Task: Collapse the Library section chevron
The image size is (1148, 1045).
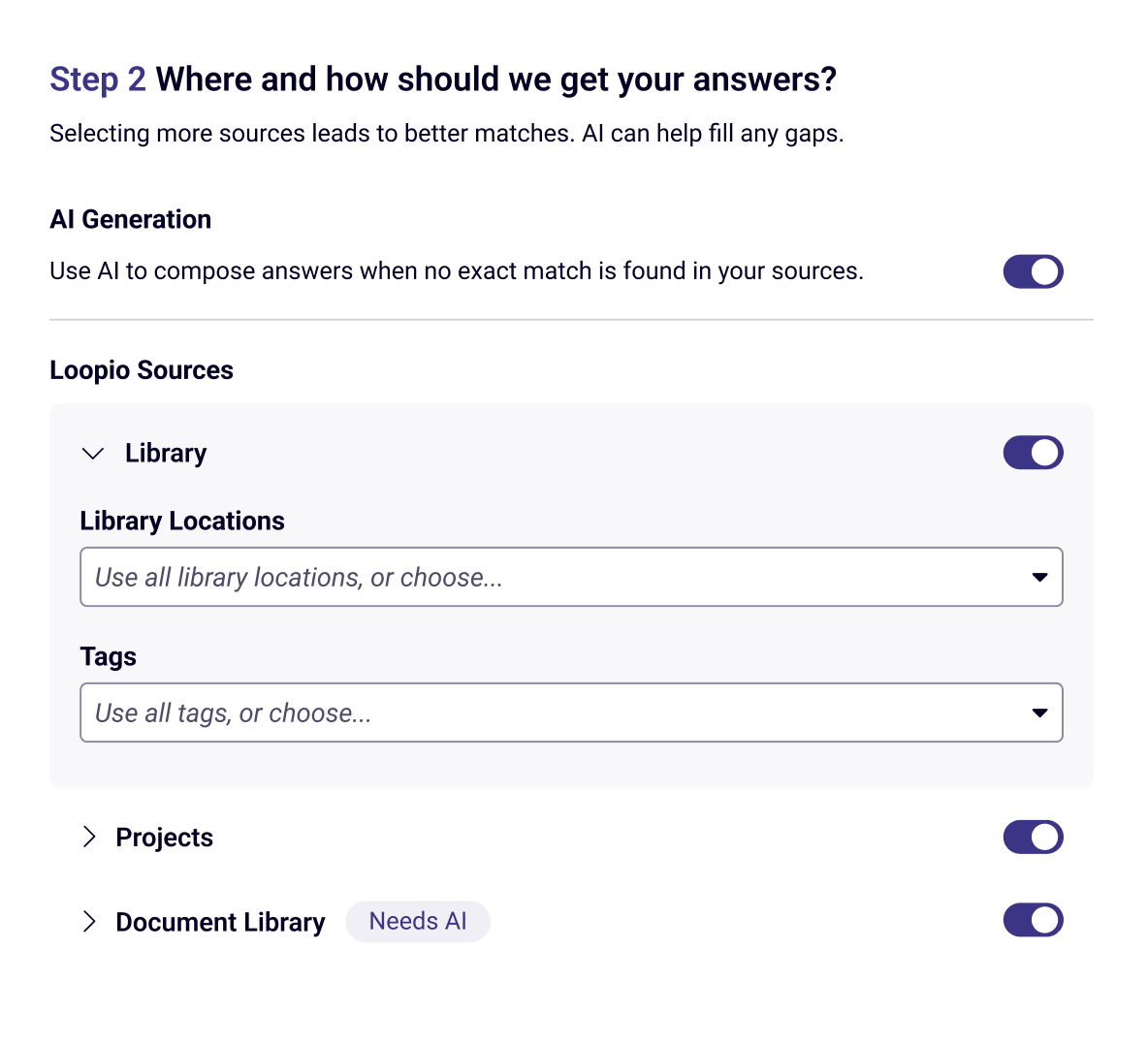Action: click(93, 454)
